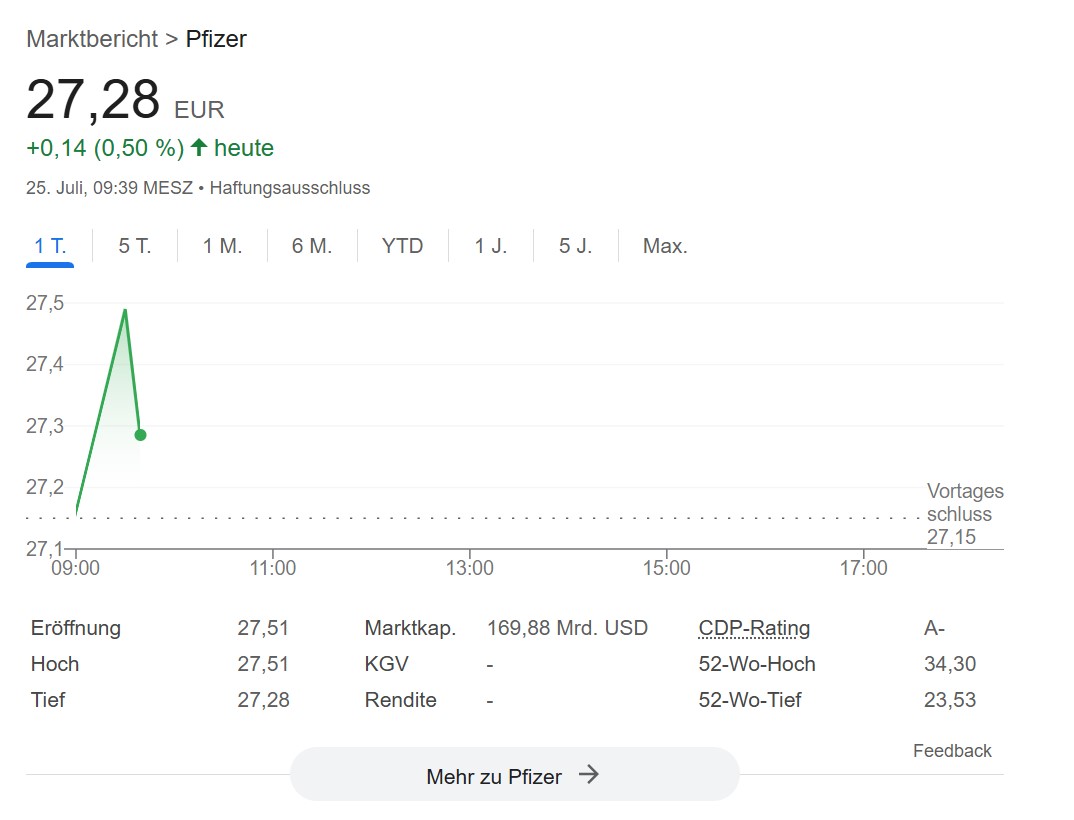Viewport: 1074px width, 820px height.
Task: Click the Tief value 27,28
Action: 264,700
